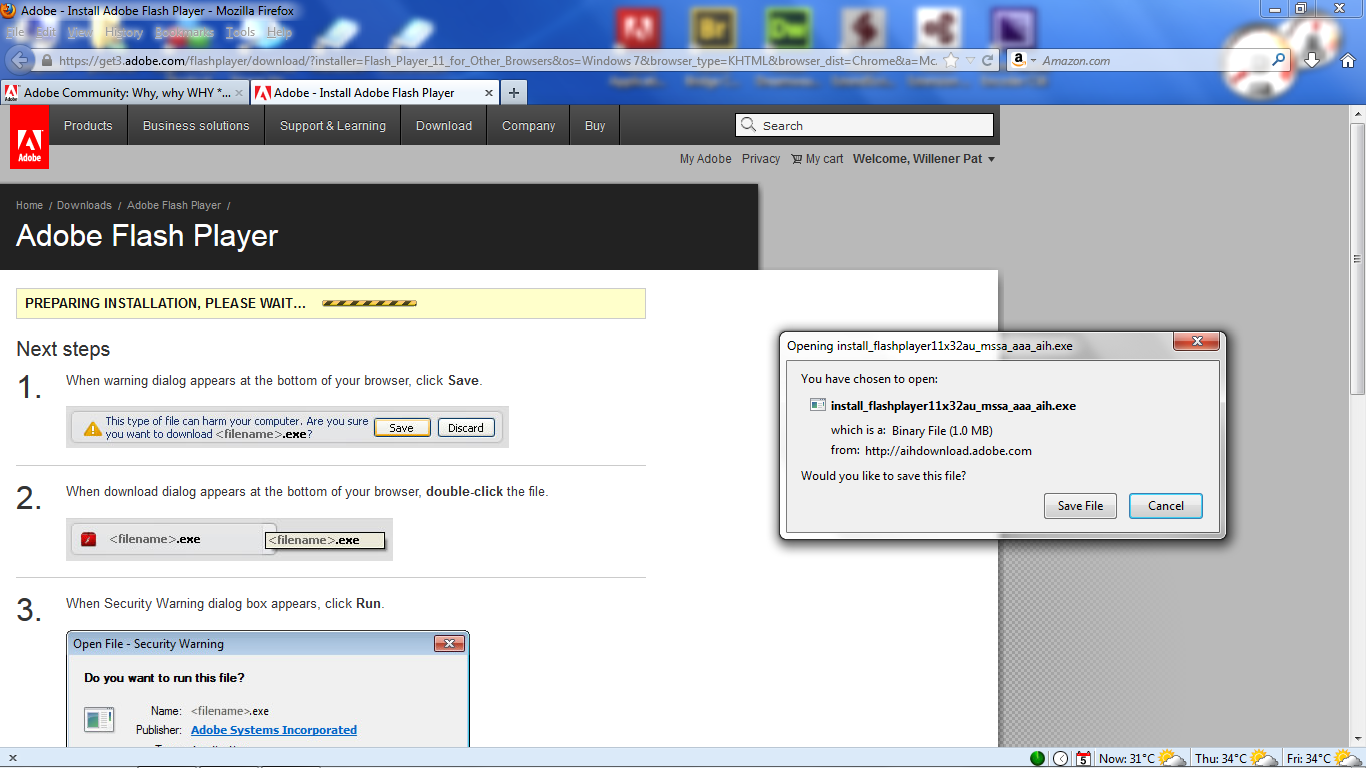
Task: Open the Business solutions menu
Action: (196, 126)
